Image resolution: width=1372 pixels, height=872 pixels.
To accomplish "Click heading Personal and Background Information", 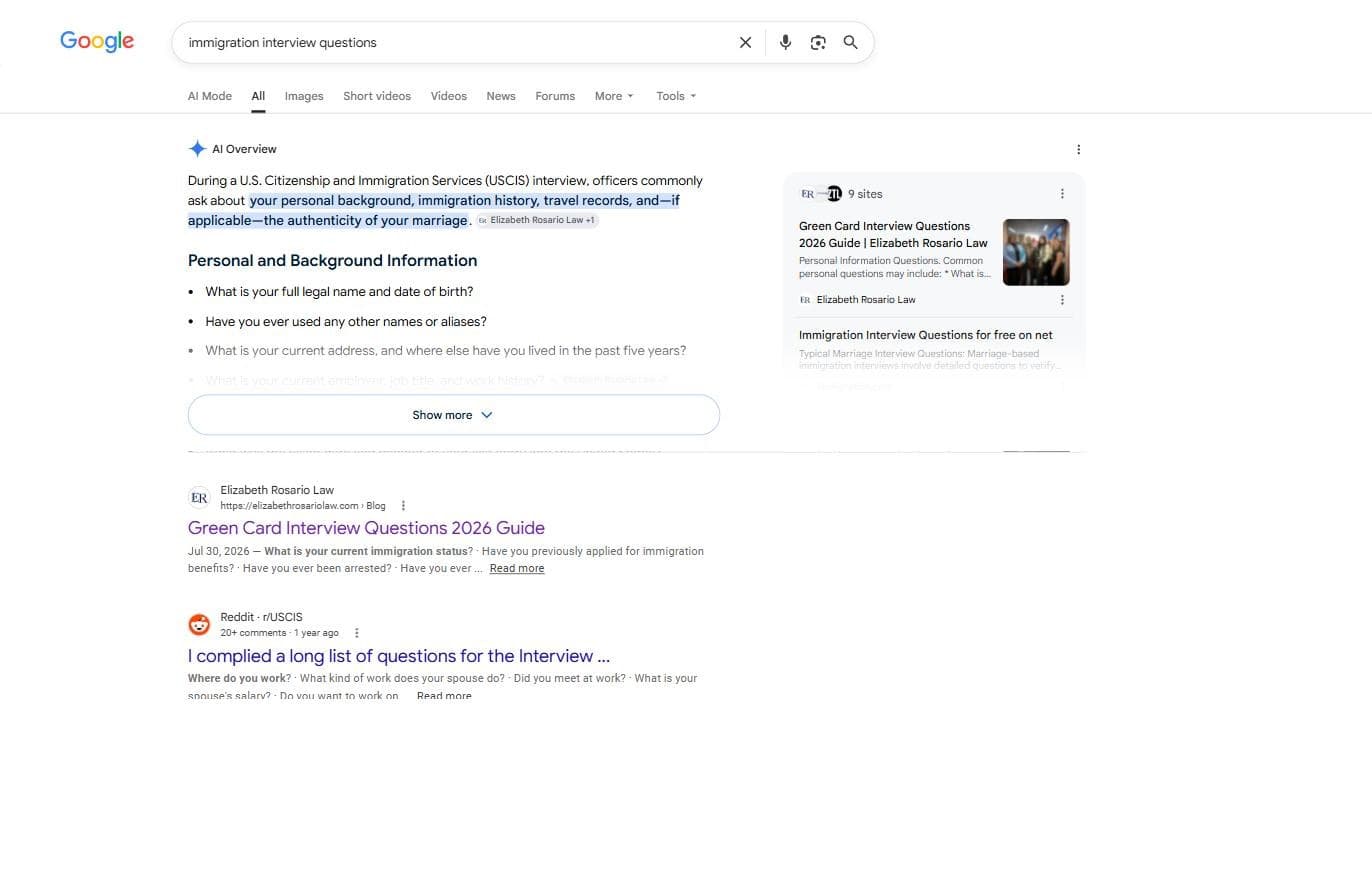I will [332, 260].
